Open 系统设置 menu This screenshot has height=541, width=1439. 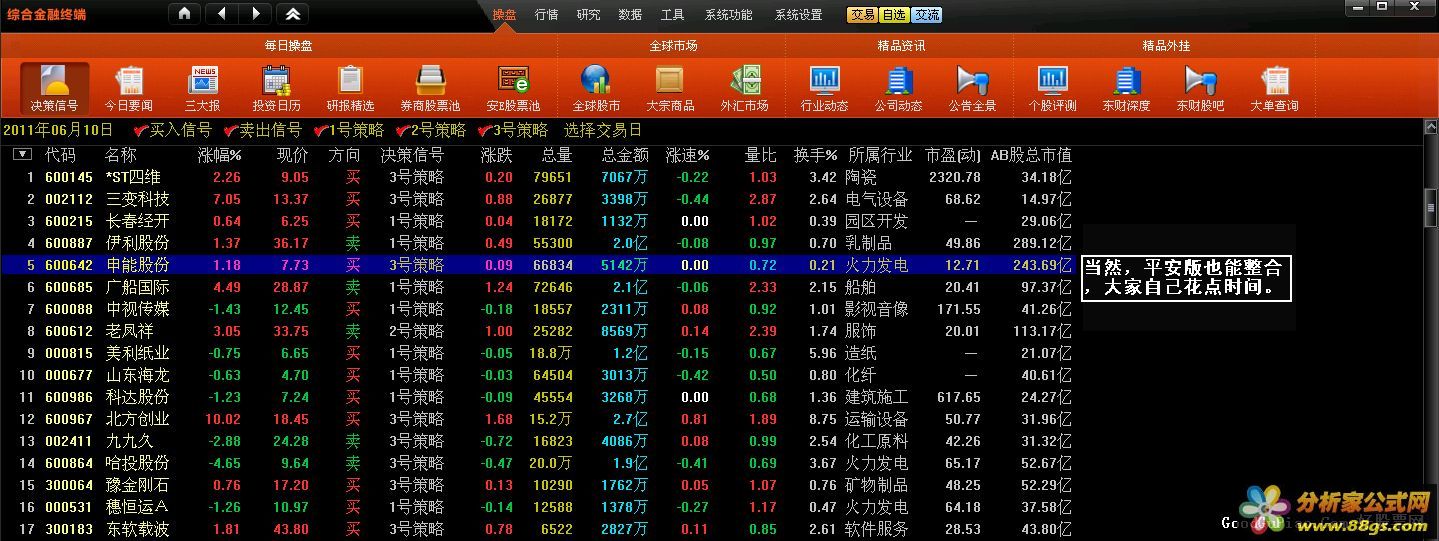tap(799, 15)
